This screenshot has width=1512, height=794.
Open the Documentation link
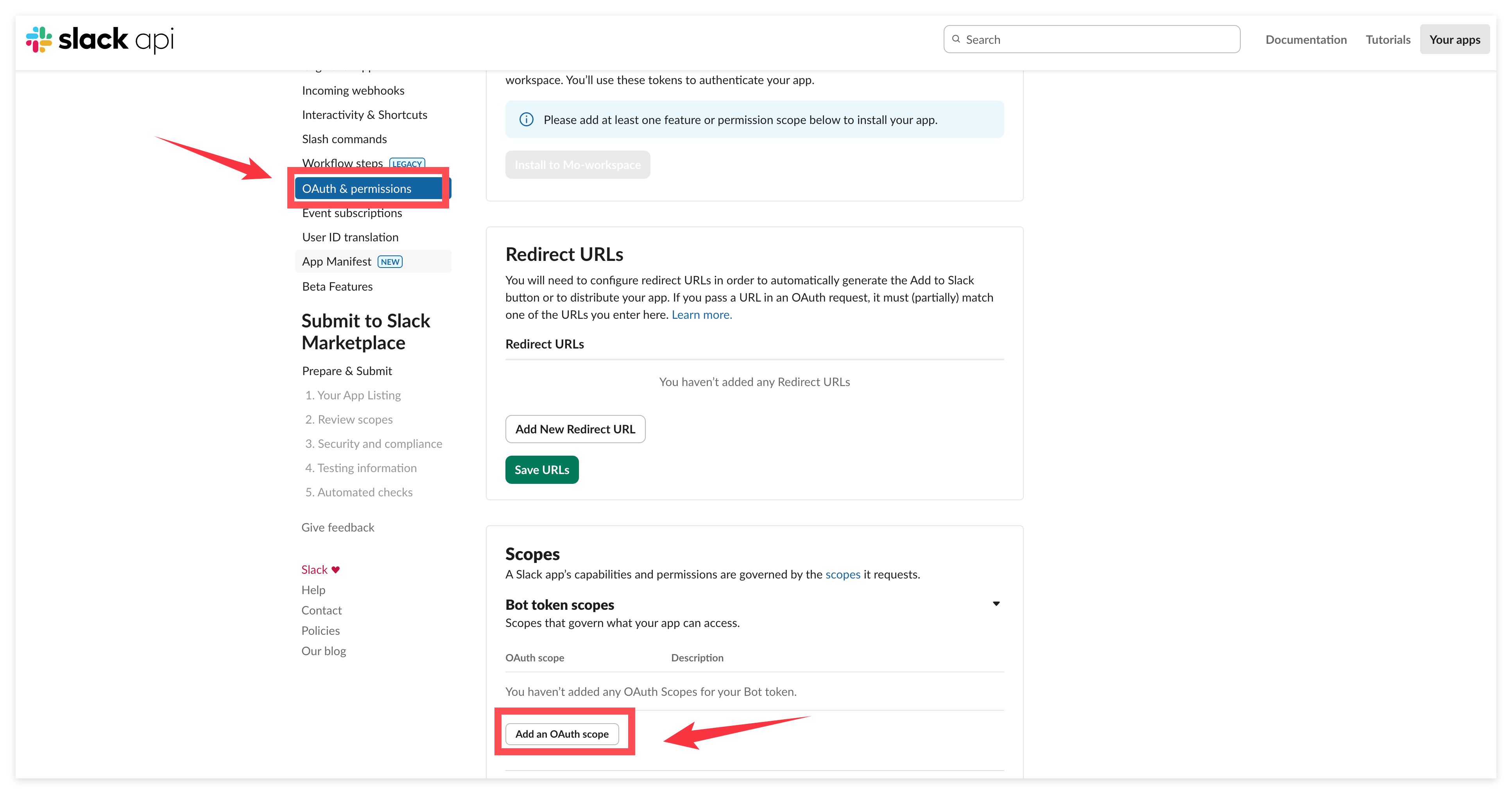click(x=1306, y=40)
